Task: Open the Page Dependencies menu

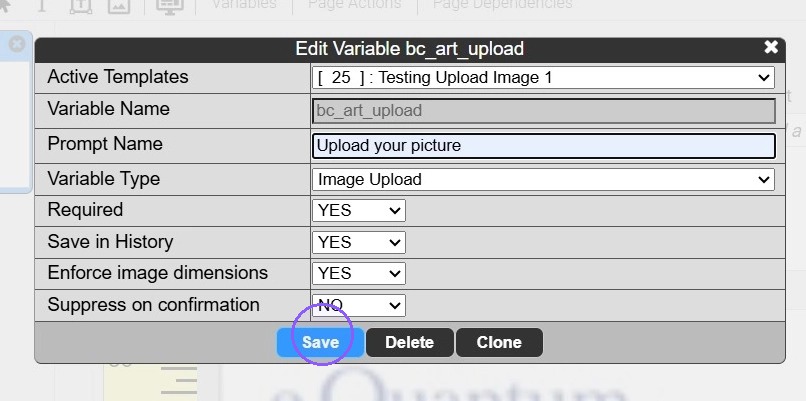Action: pos(503,5)
